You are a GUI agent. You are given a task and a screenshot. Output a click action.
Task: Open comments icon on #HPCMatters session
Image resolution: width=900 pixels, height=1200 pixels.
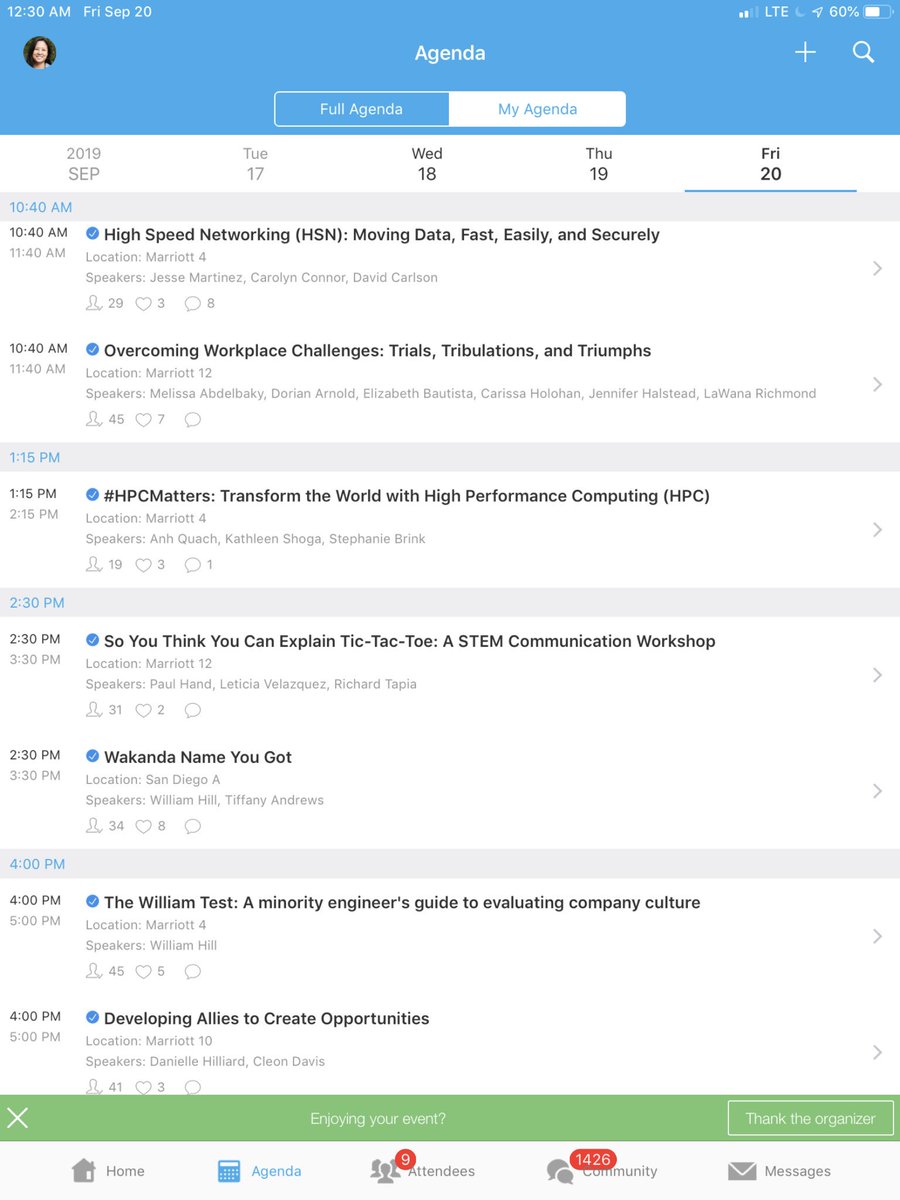pyautogui.click(x=192, y=565)
